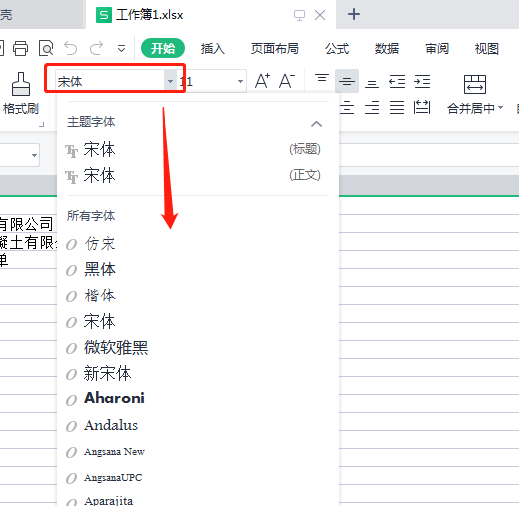Select AngsanaUPC font from list
This screenshot has height=506, width=519.
click(198, 477)
